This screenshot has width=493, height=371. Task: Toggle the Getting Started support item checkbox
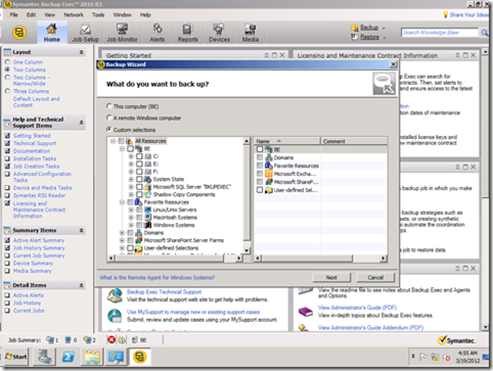(x=7, y=136)
